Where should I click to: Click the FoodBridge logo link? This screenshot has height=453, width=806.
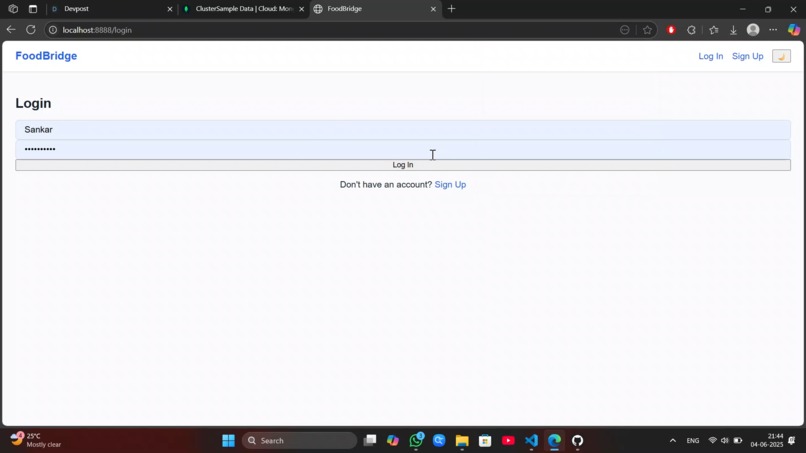click(x=46, y=56)
